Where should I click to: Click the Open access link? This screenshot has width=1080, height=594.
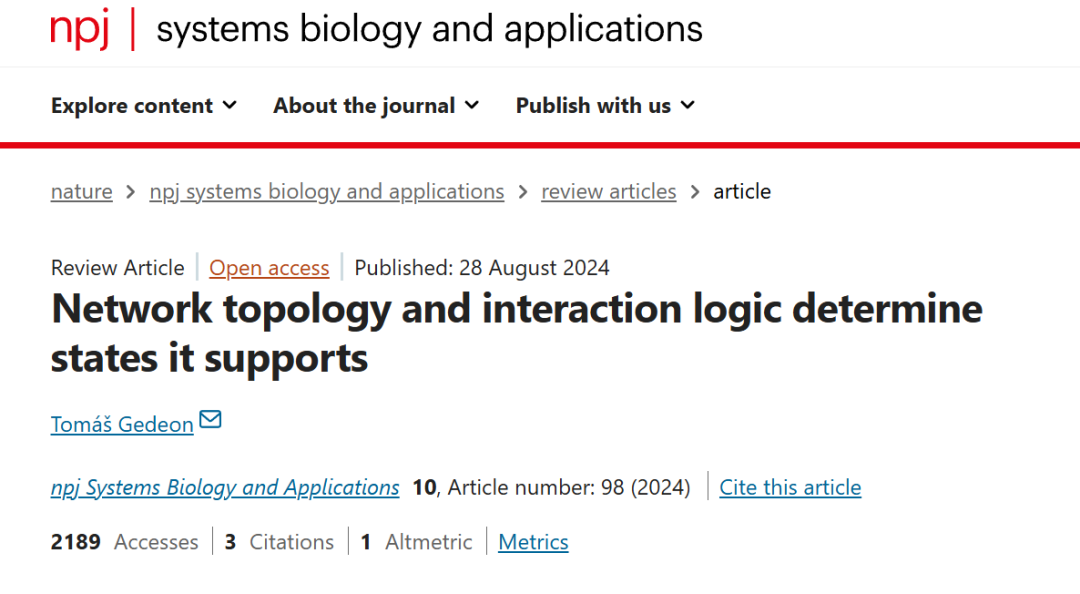click(x=269, y=268)
